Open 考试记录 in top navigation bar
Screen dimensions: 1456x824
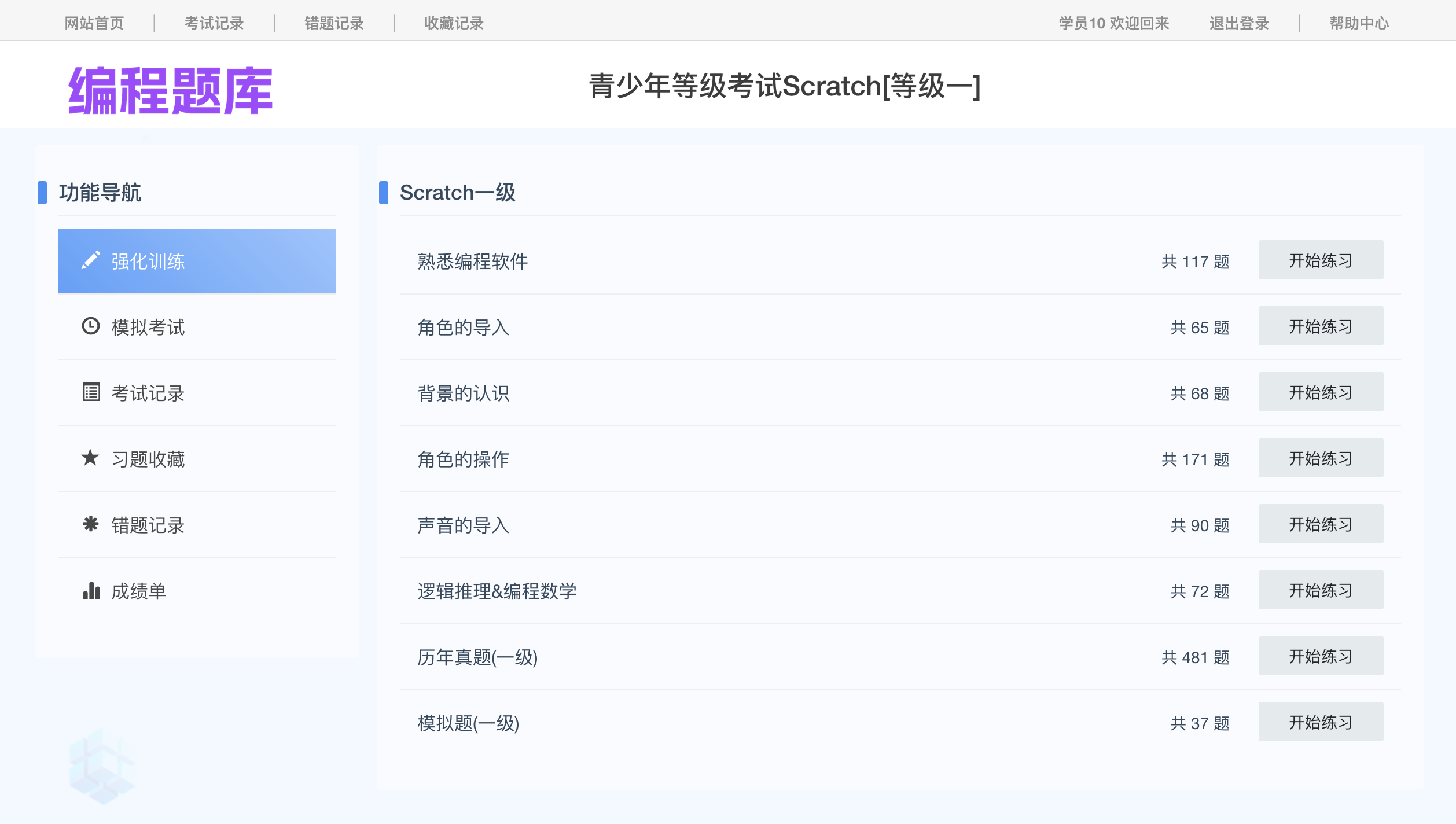click(x=214, y=23)
